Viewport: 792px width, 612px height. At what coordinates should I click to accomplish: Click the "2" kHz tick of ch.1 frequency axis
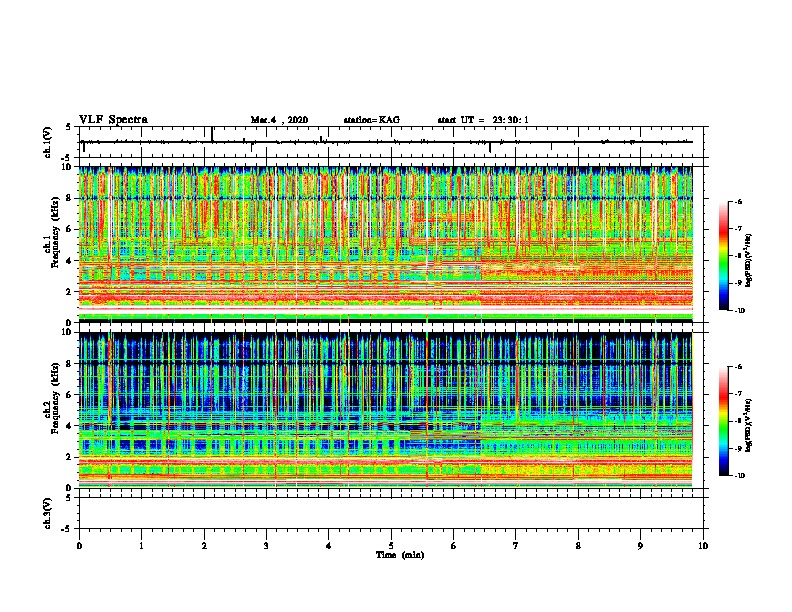70,291
